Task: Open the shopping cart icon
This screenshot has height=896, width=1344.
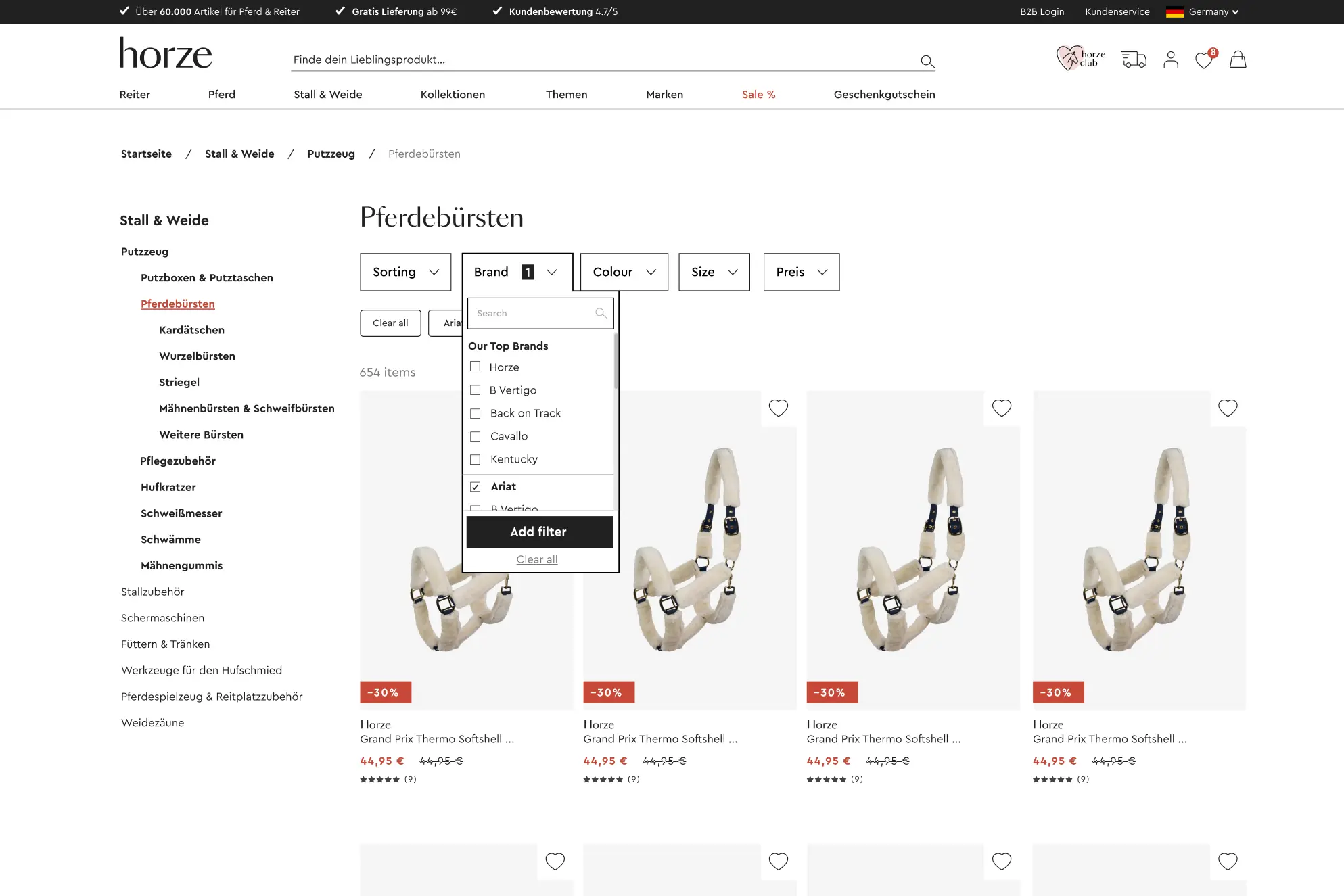Action: (x=1238, y=60)
